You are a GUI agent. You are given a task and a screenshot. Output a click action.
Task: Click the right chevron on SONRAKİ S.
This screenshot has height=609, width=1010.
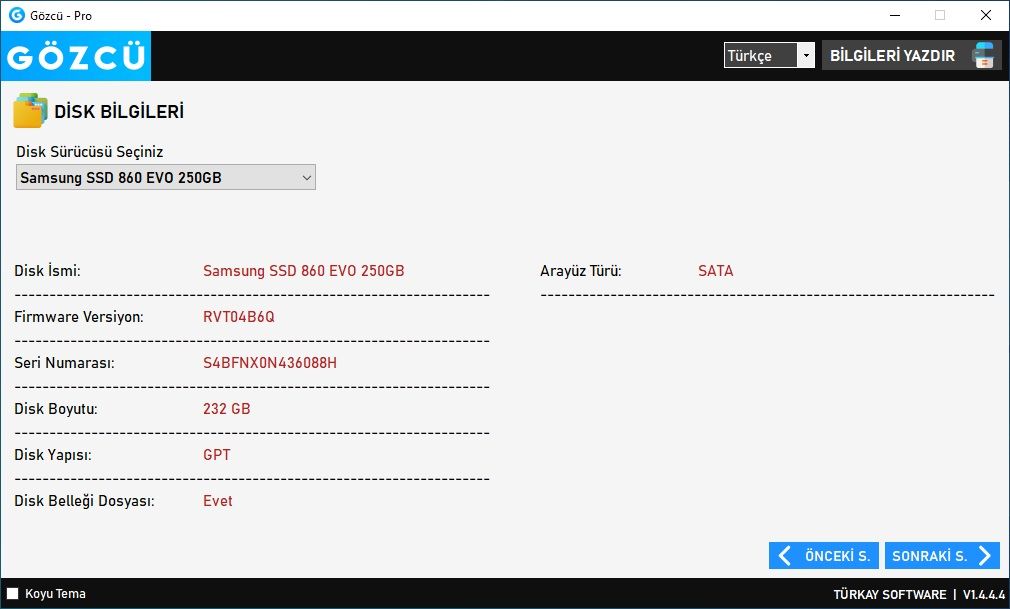pyautogui.click(x=984, y=556)
